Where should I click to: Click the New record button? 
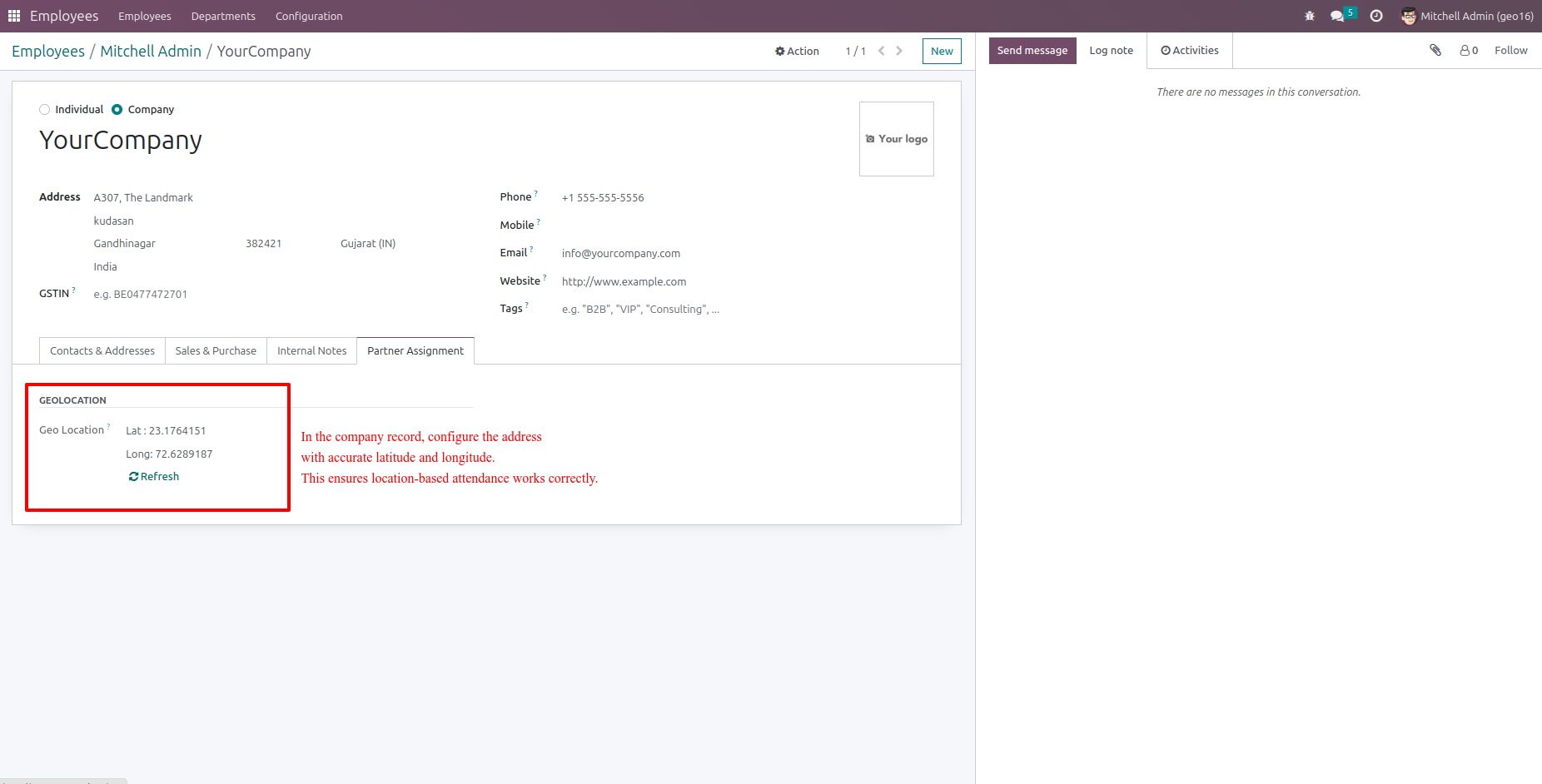pos(942,51)
